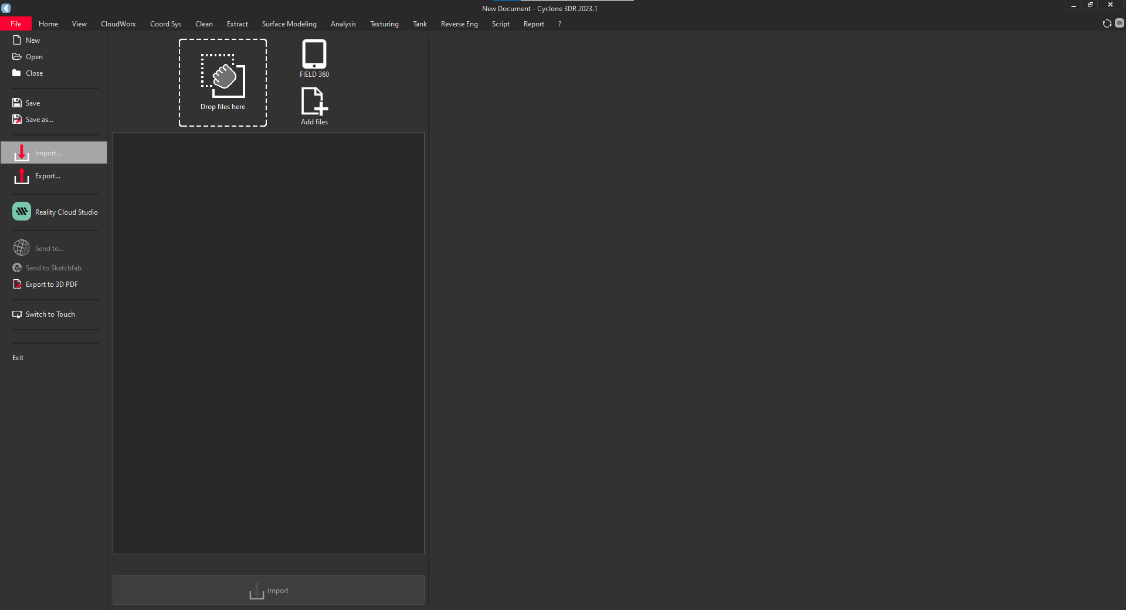The width and height of the screenshot is (1126, 610).
Task: Open the View tab
Action: pyautogui.click(x=79, y=24)
